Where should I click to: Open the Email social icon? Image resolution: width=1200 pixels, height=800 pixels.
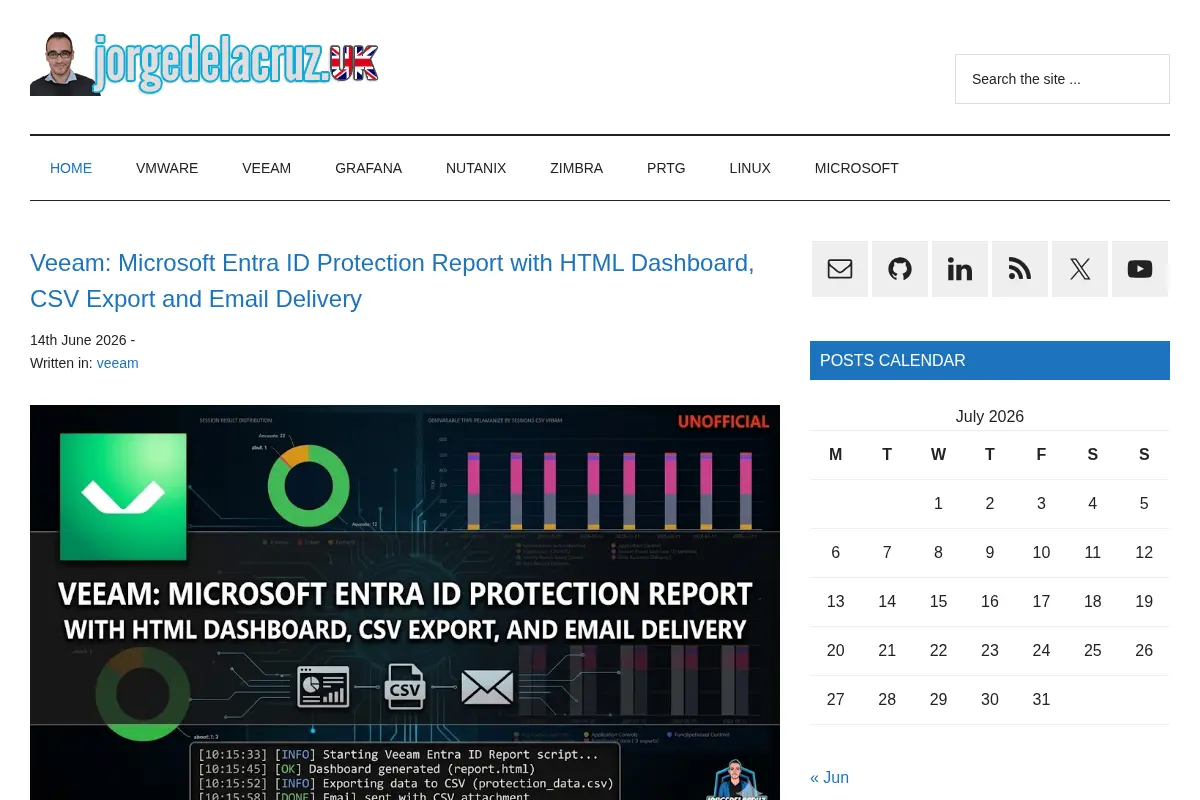point(840,269)
